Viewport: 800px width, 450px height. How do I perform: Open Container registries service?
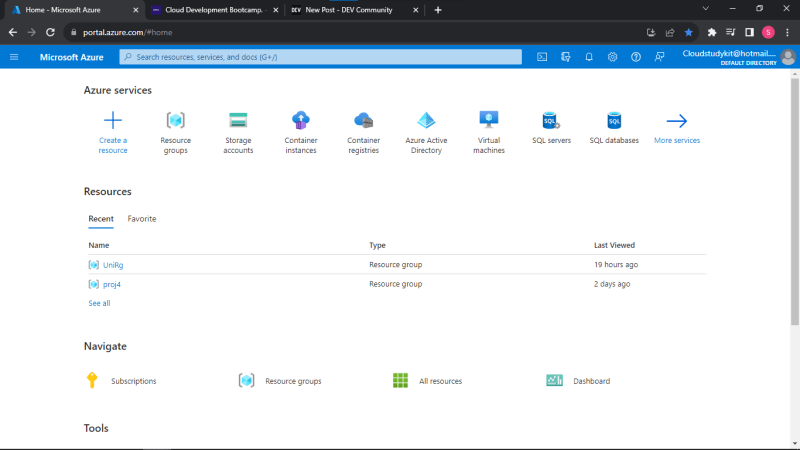coord(363,133)
